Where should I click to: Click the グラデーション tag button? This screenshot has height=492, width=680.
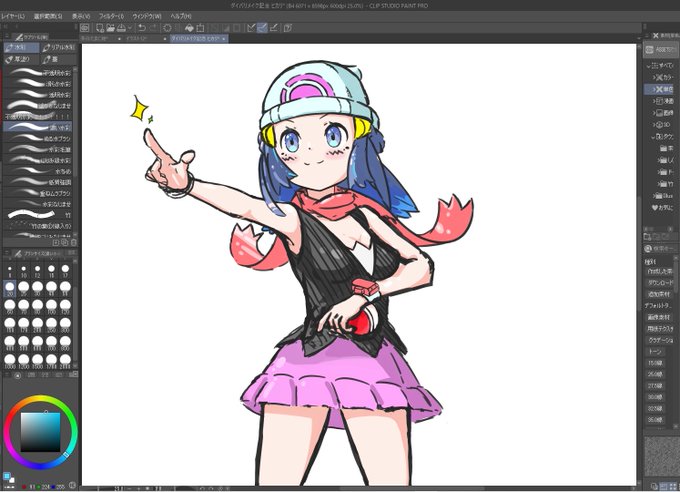coord(660,340)
